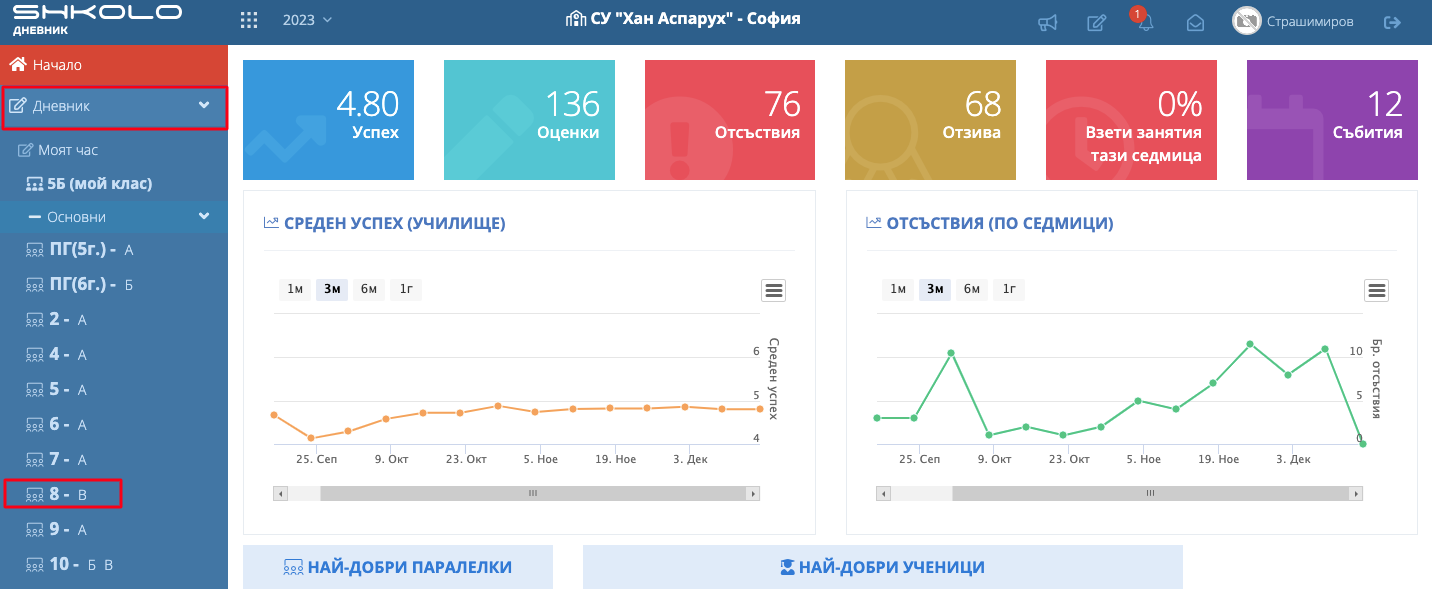This screenshot has height=589, width=1432.
Task: Open the messages envelope icon
Action: click(1195, 23)
